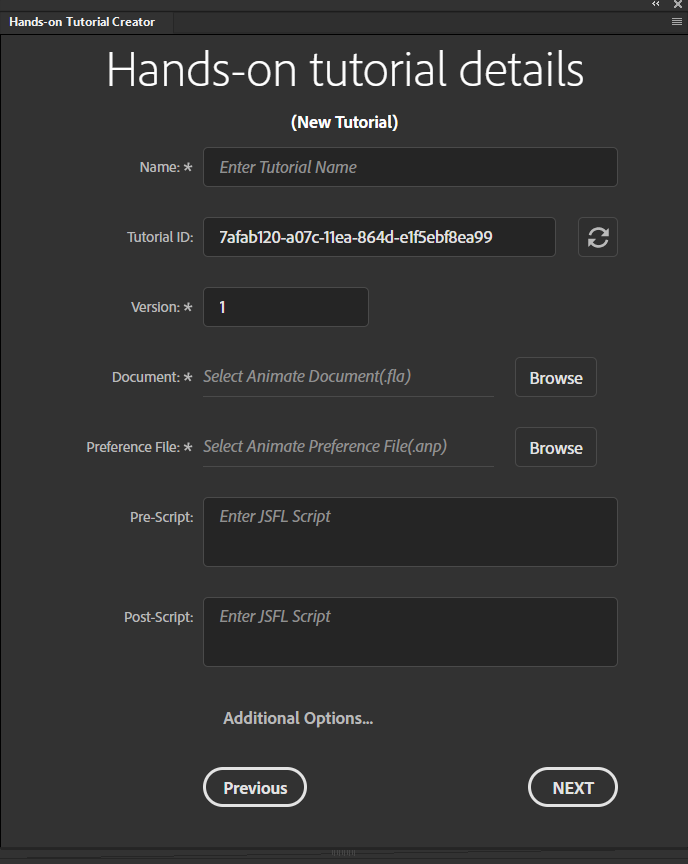
Task: Click the Name input field
Action: point(410,167)
